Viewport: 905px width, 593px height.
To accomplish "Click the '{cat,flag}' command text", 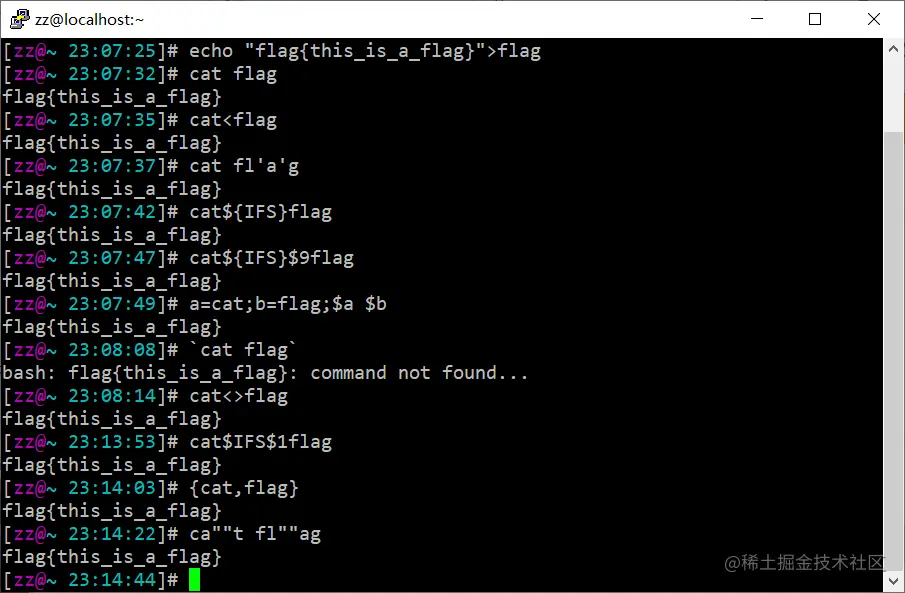I will coord(244,488).
